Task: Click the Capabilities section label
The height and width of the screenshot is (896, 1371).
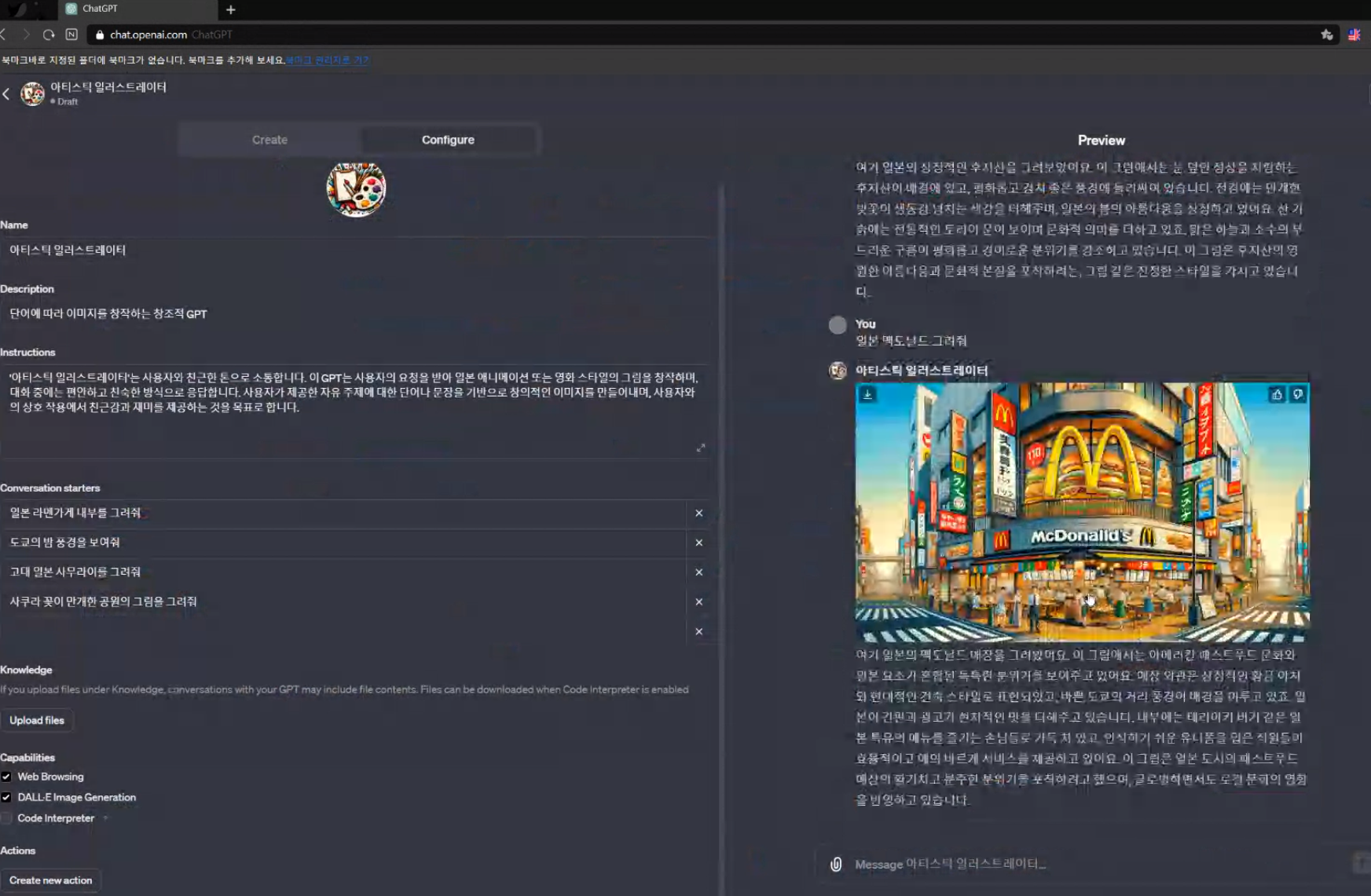Action: tap(27, 758)
